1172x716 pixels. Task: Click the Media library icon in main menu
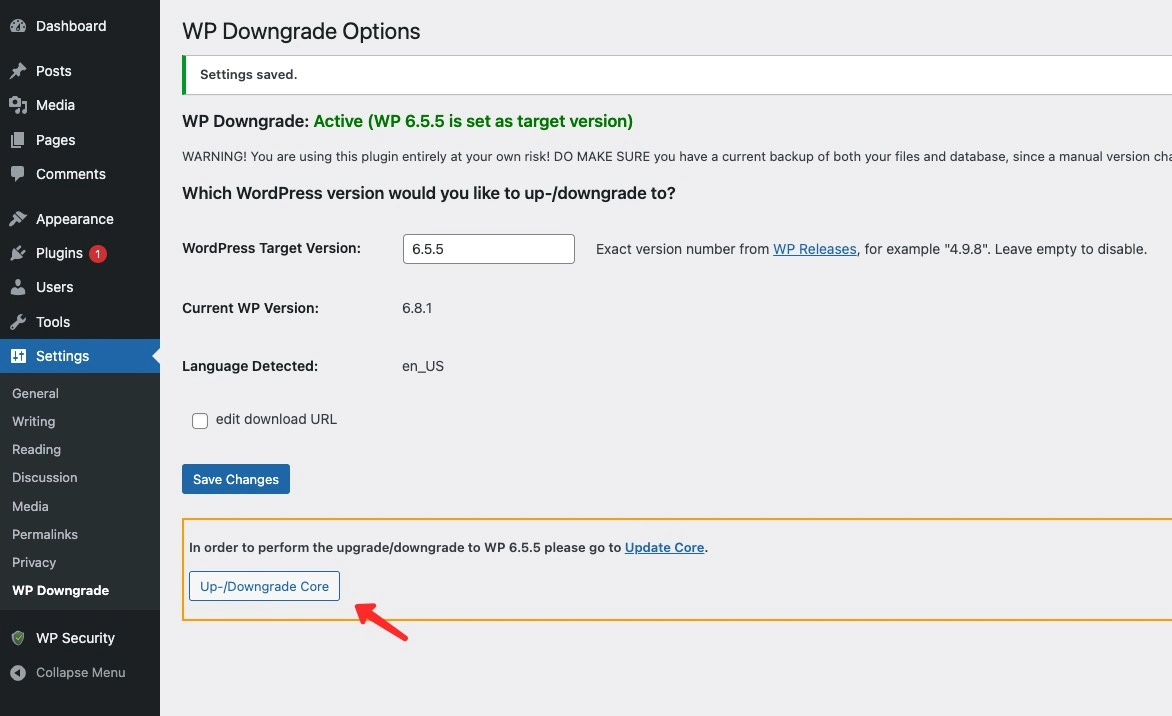click(x=18, y=105)
